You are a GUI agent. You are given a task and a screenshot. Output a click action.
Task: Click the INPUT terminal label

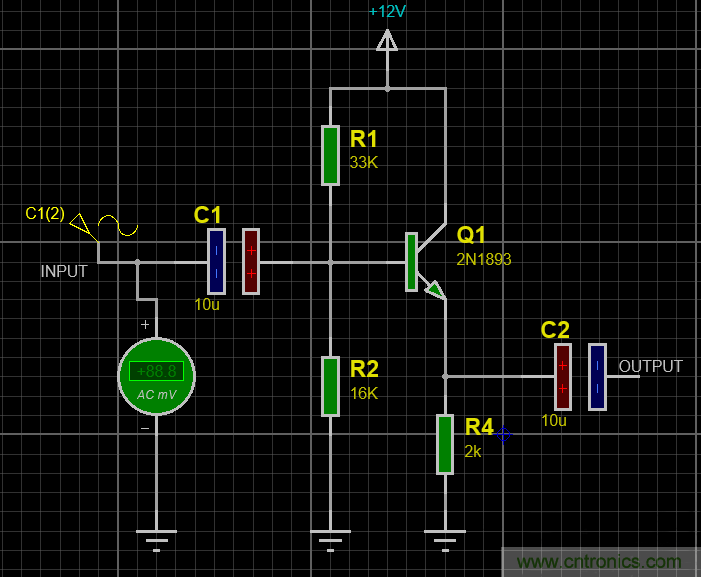click(x=64, y=271)
